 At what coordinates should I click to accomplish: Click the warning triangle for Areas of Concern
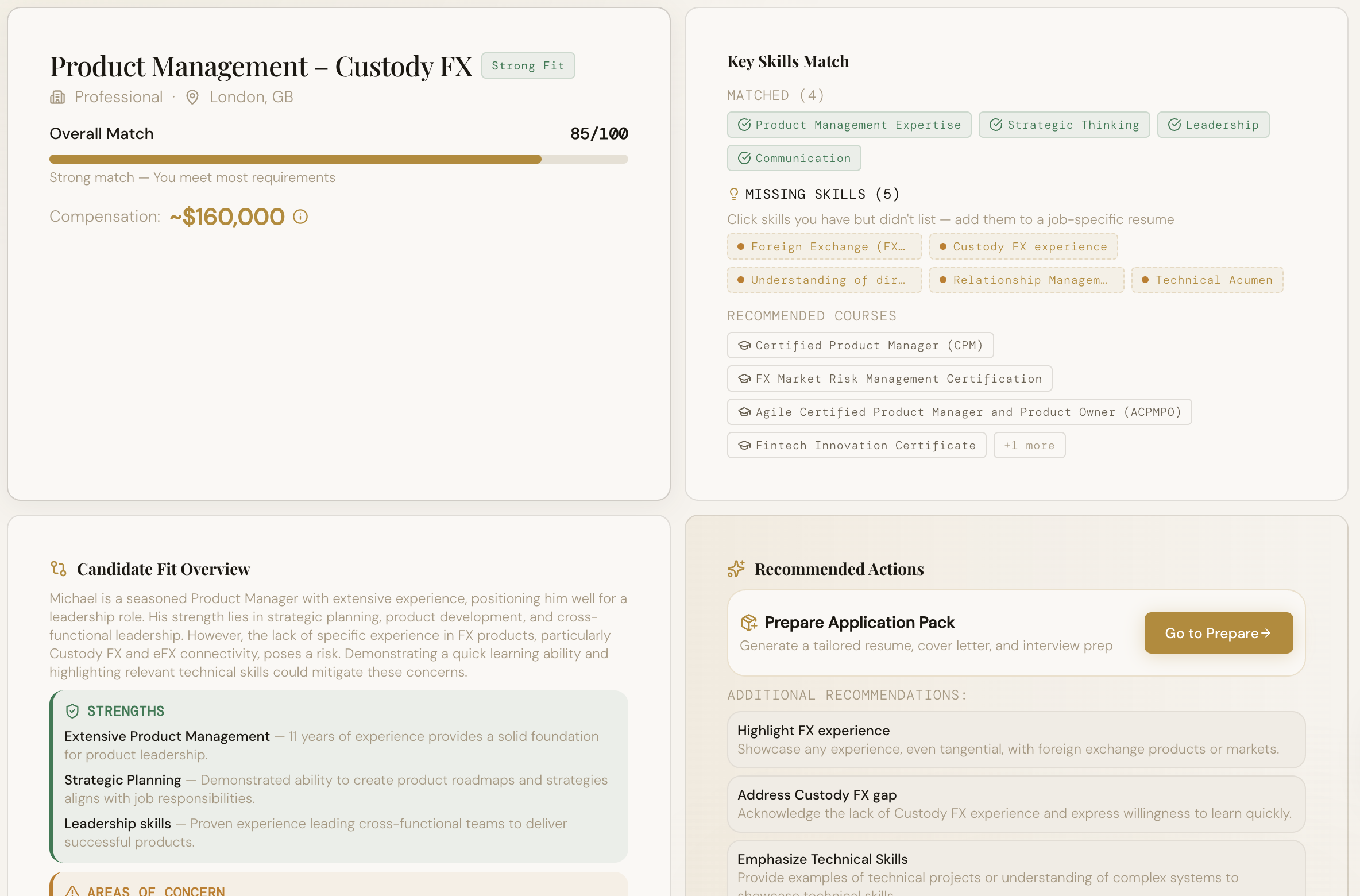[x=72, y=891]
